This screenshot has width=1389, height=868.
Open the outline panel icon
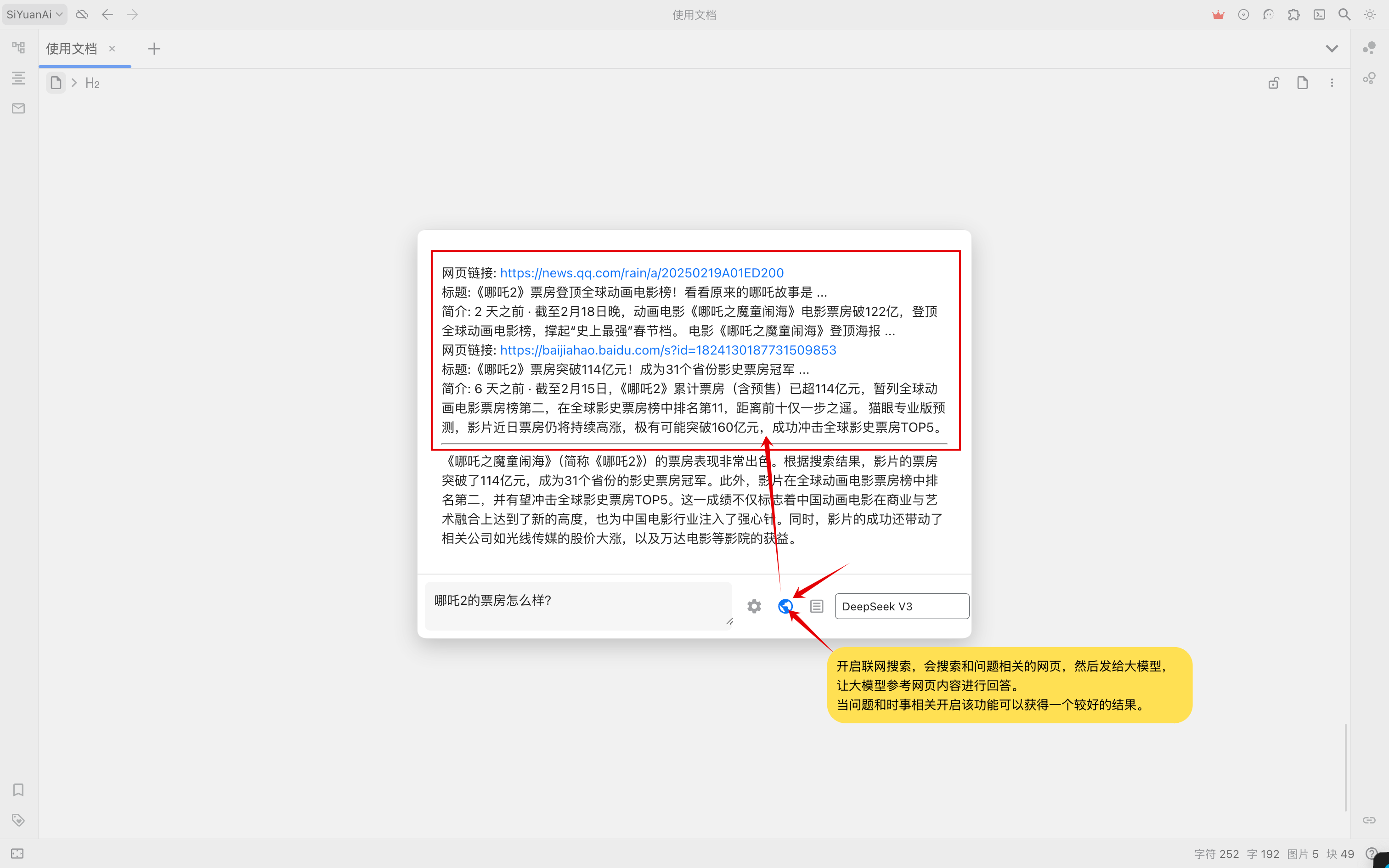point(18,78)
